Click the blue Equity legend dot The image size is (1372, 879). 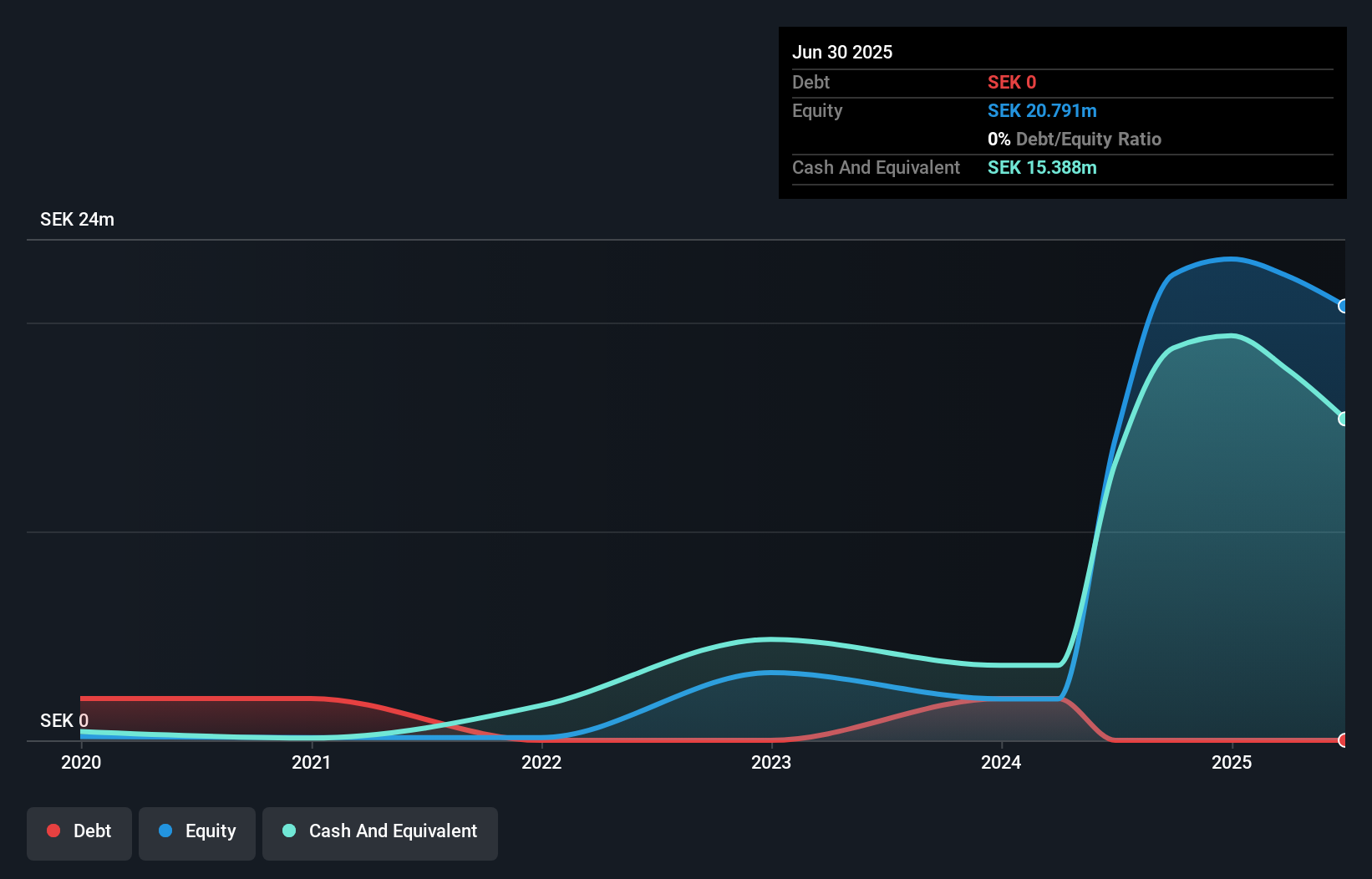tap(165, 831)
